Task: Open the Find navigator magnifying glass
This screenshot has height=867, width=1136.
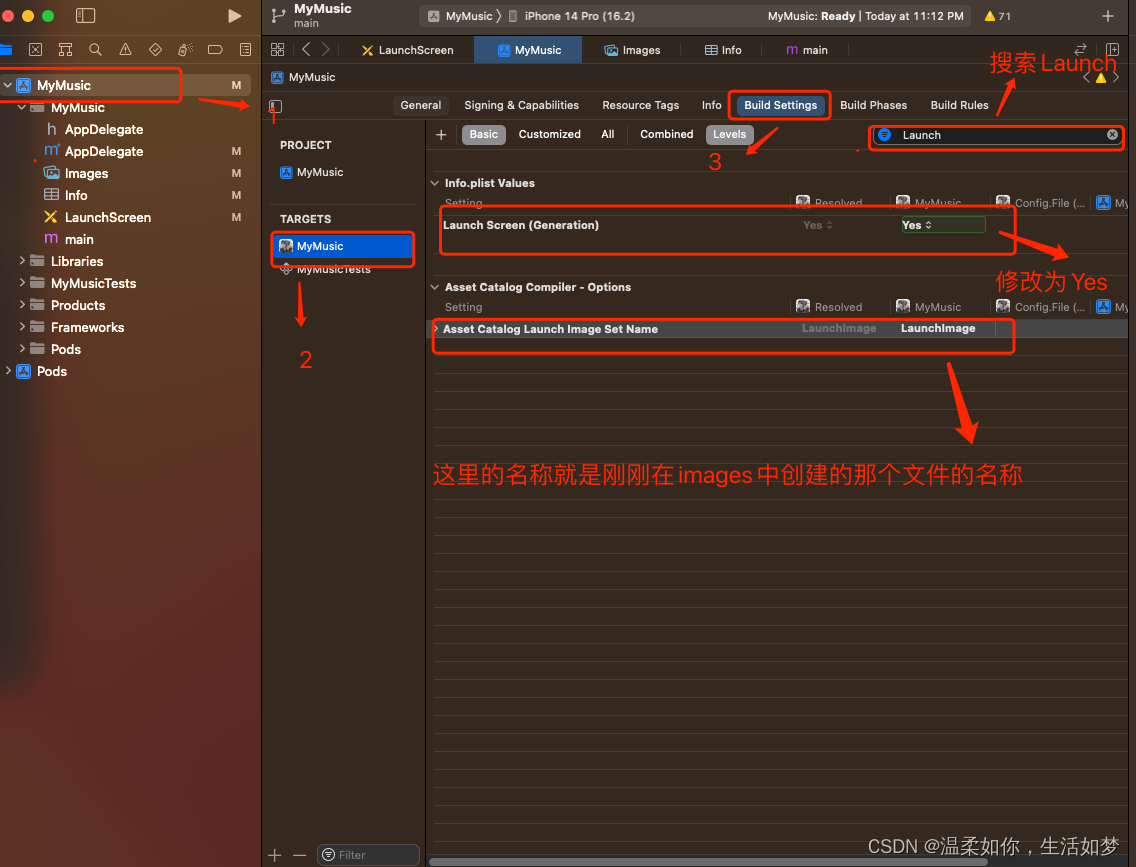Action: click(95, 48)
